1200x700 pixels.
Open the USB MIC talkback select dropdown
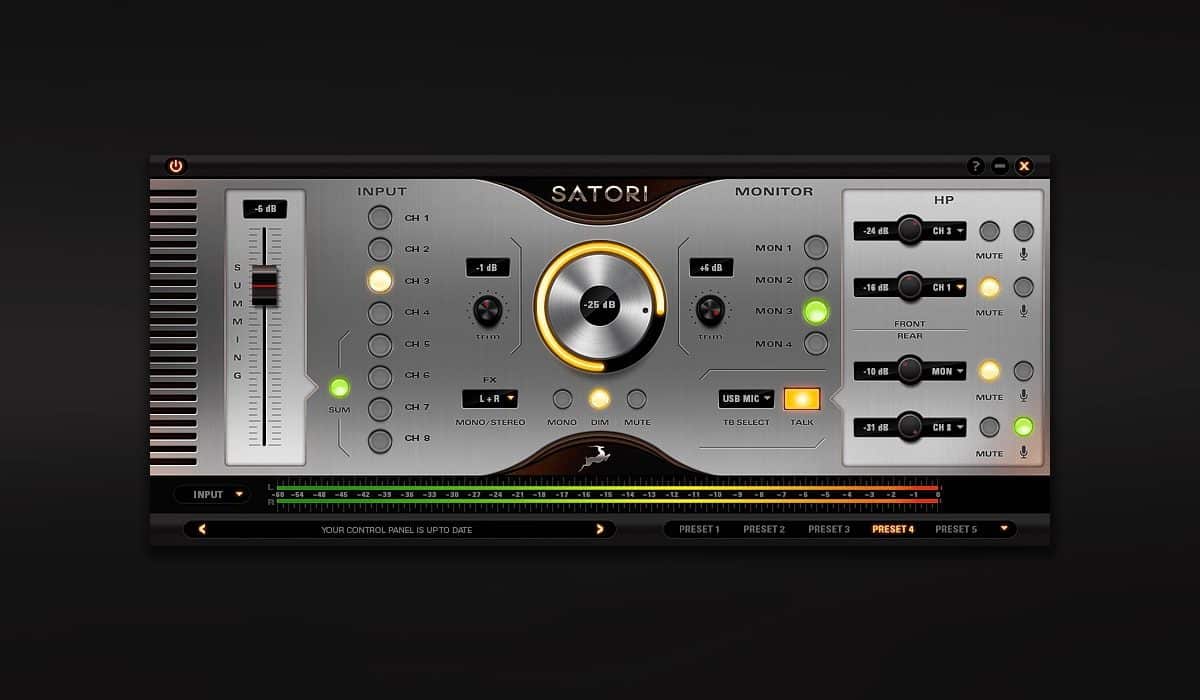[746, 398]
